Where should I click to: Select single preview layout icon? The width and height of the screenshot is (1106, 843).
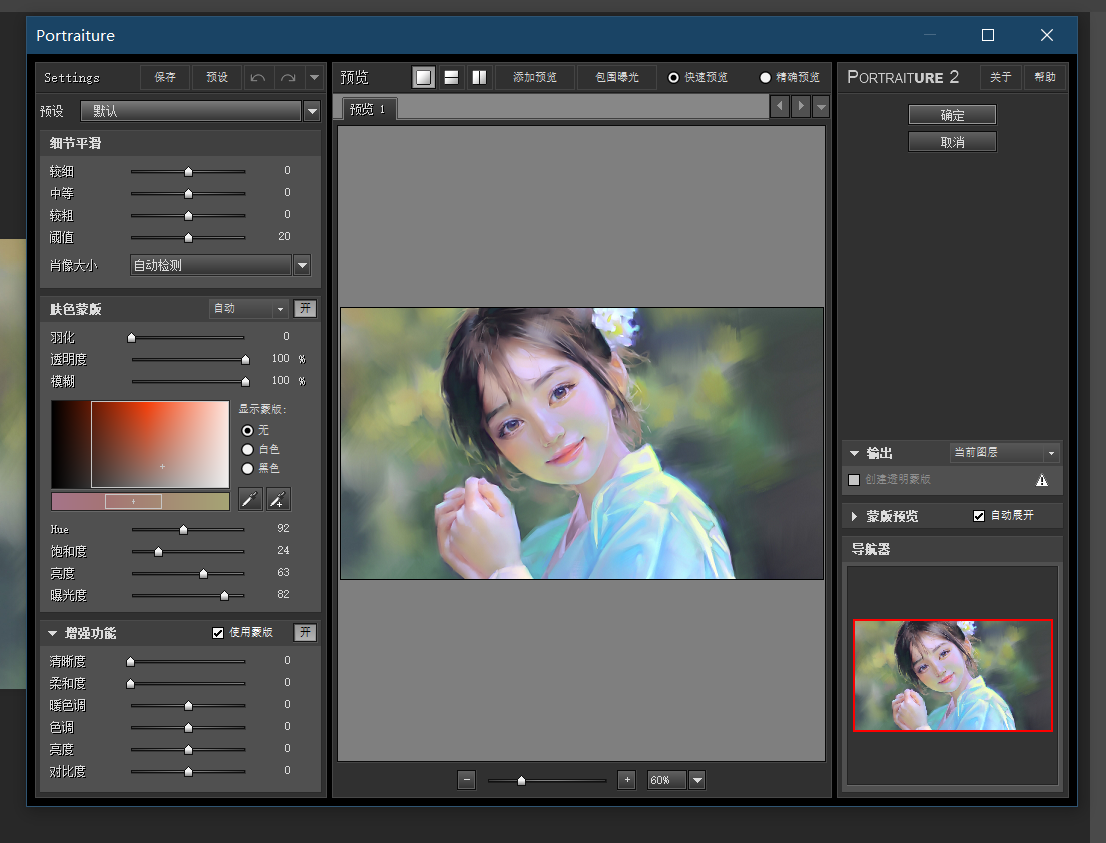(424, 78)
